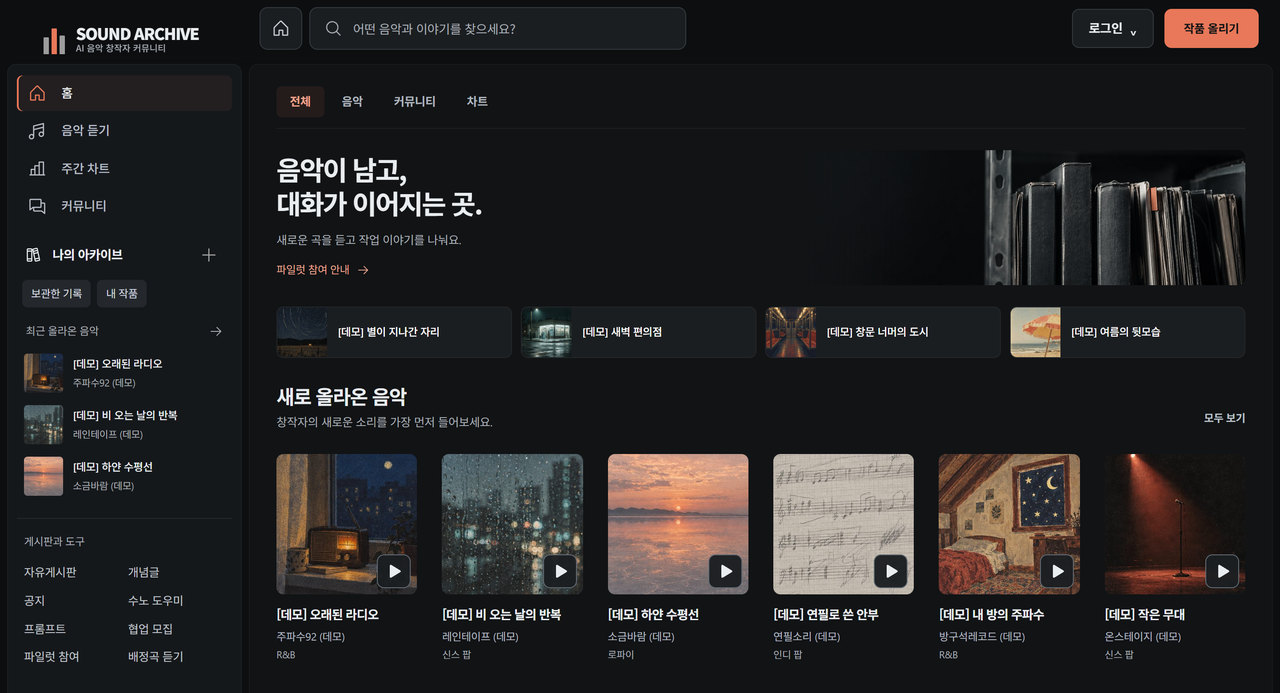Play the 오래된 라디오 card
The width and height of the screenshot is (1280, 693).
pyautogui.click(x=394, y=571)
